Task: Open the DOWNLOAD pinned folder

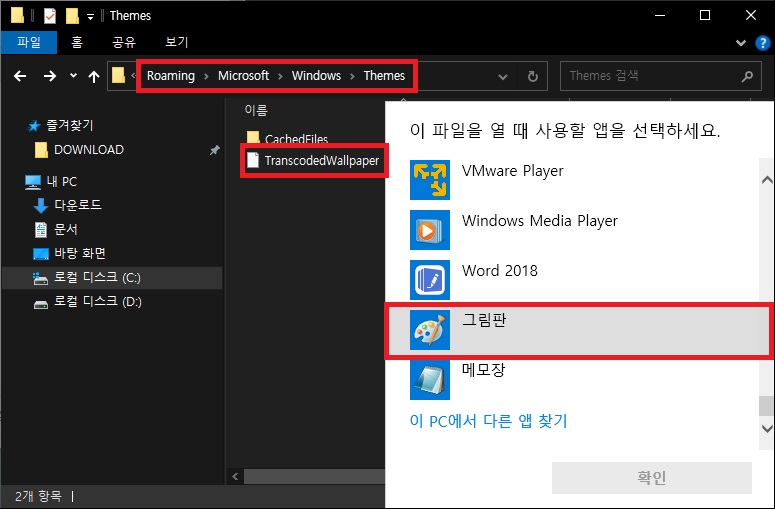Action: (x=88, y=150)
